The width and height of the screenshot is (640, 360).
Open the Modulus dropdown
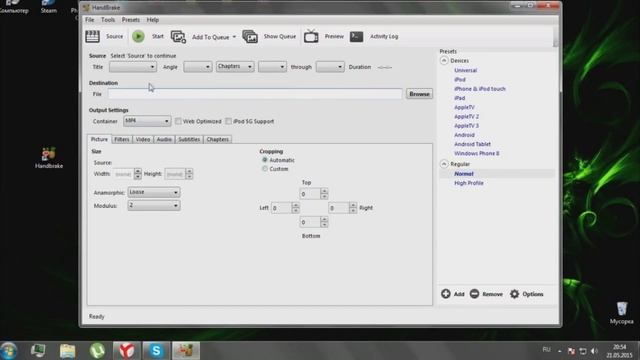(154, 205)
